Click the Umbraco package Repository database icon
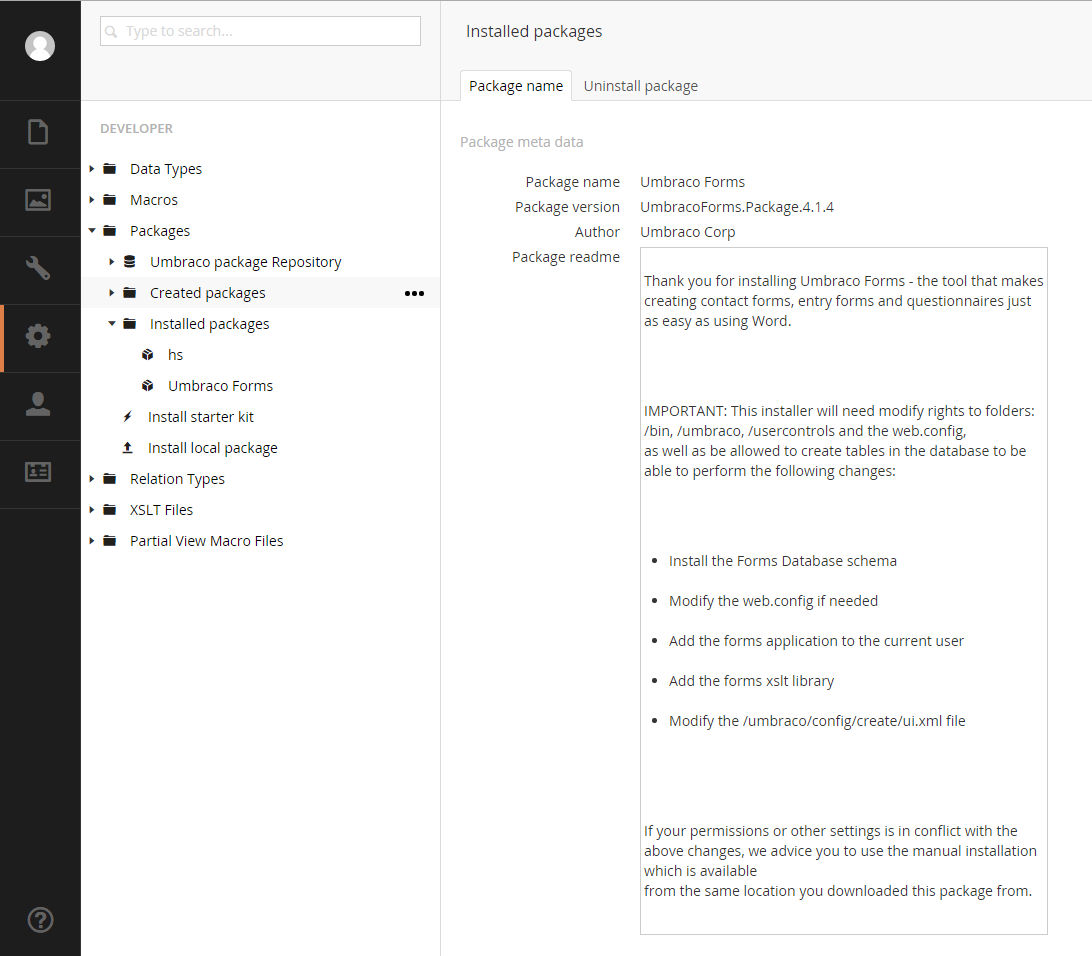The width and height of the screenshot is (1092, 956). tap(130, 262)
